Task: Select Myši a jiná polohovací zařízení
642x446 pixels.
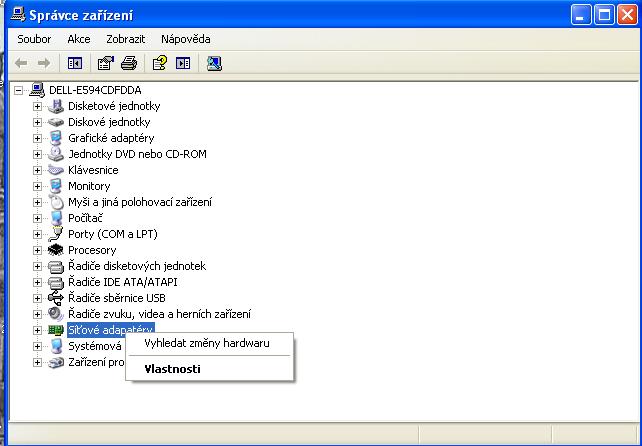Action: (140, 202)
